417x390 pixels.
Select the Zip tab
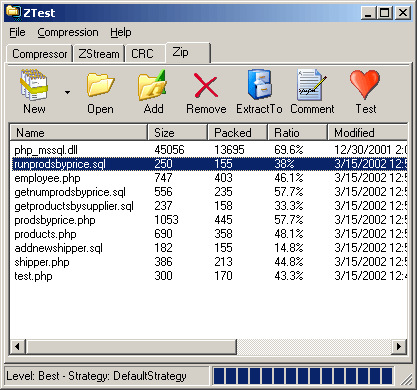point(188,52)
